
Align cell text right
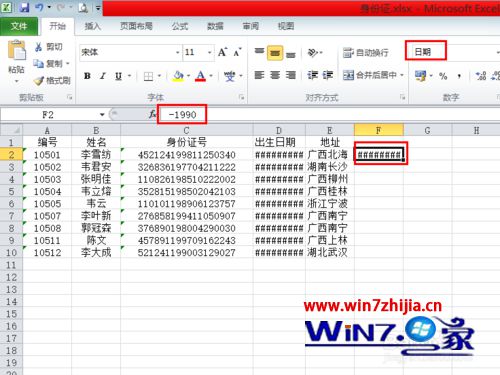click(291, 75)
